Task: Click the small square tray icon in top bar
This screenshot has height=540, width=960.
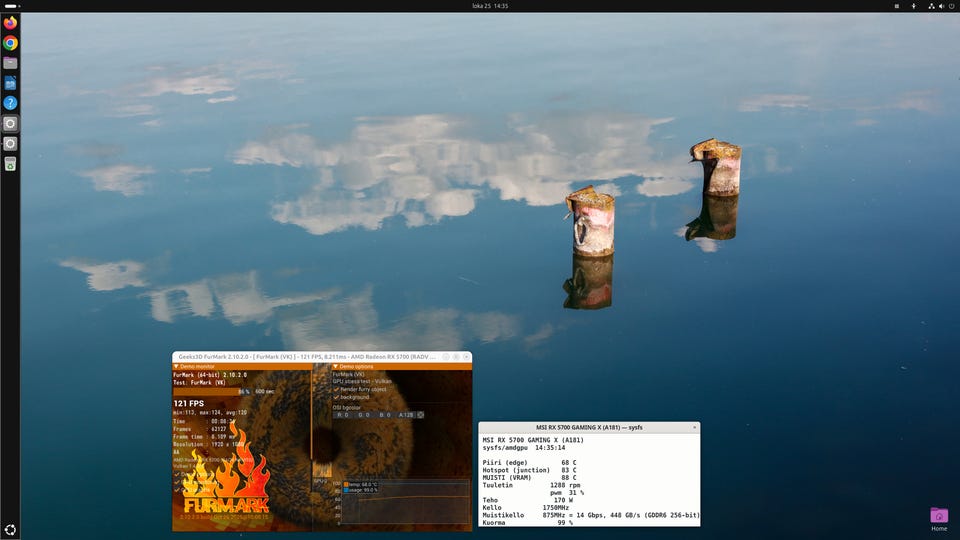Action: pos(896,6)
